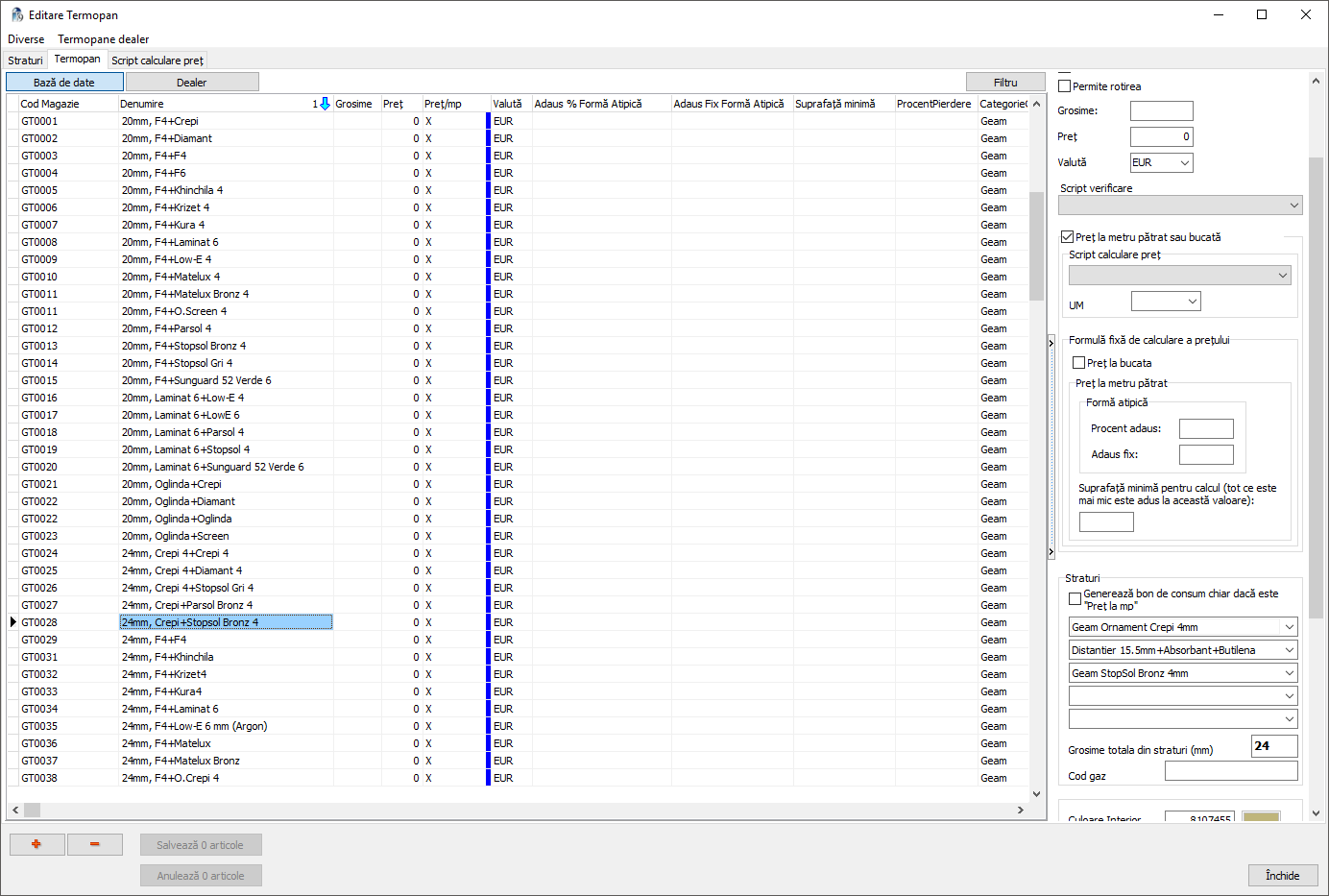
Task: Select the Dealer button
Action: tap(192, 83)
